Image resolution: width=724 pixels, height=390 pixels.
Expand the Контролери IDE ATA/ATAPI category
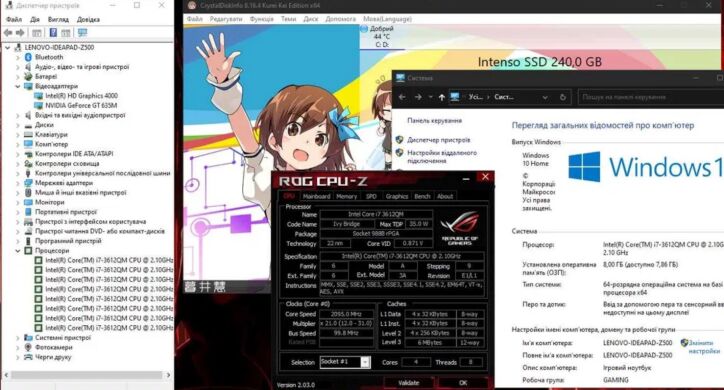tap(18, 154)
